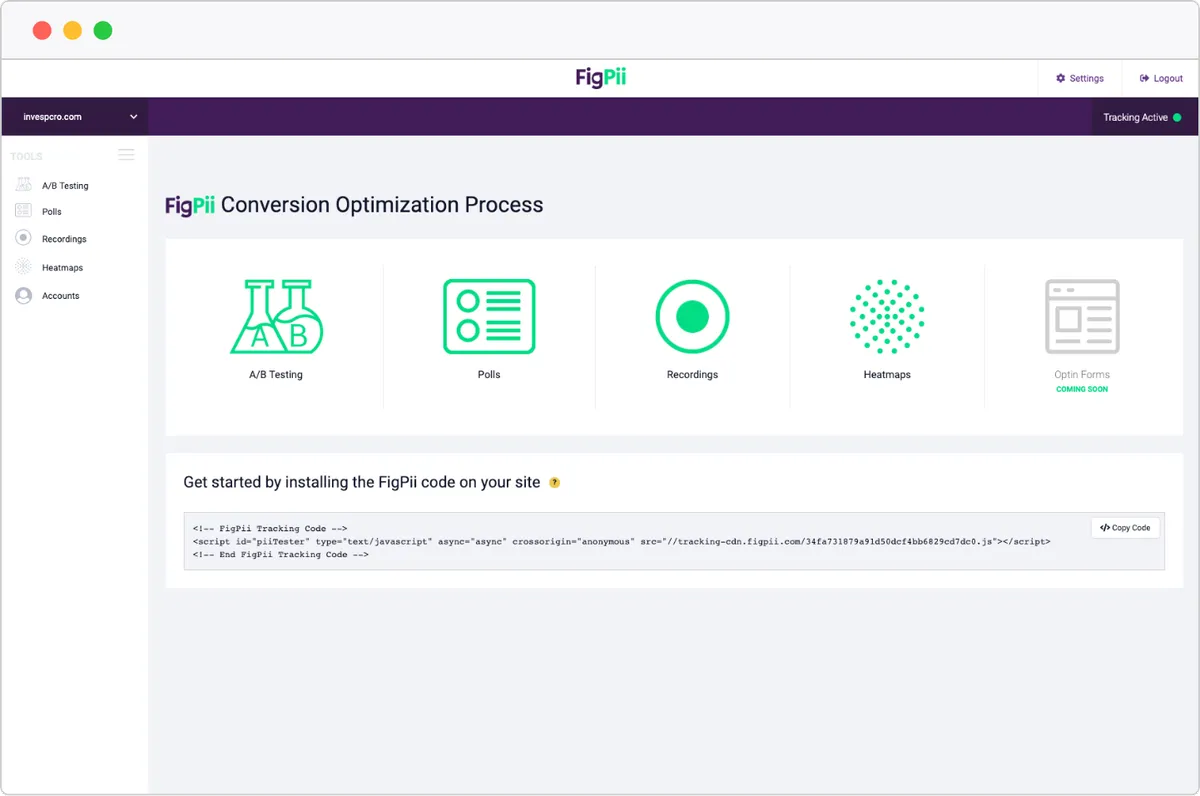
Task: Open the large Polls card icon
Action: [489, 317]
